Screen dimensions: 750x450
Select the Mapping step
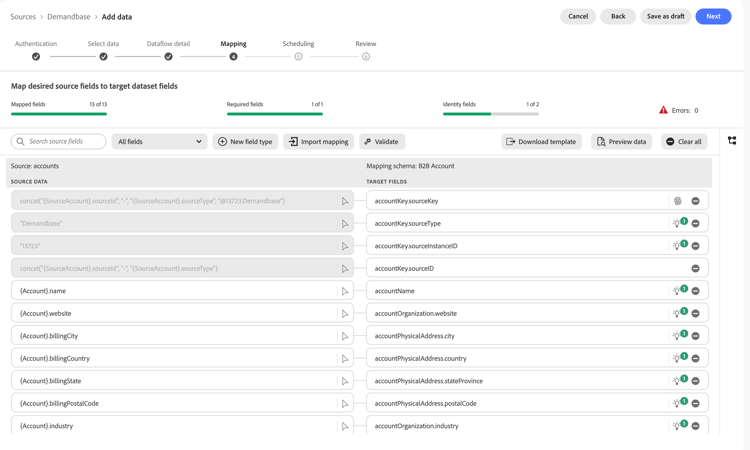click(233, 56)
